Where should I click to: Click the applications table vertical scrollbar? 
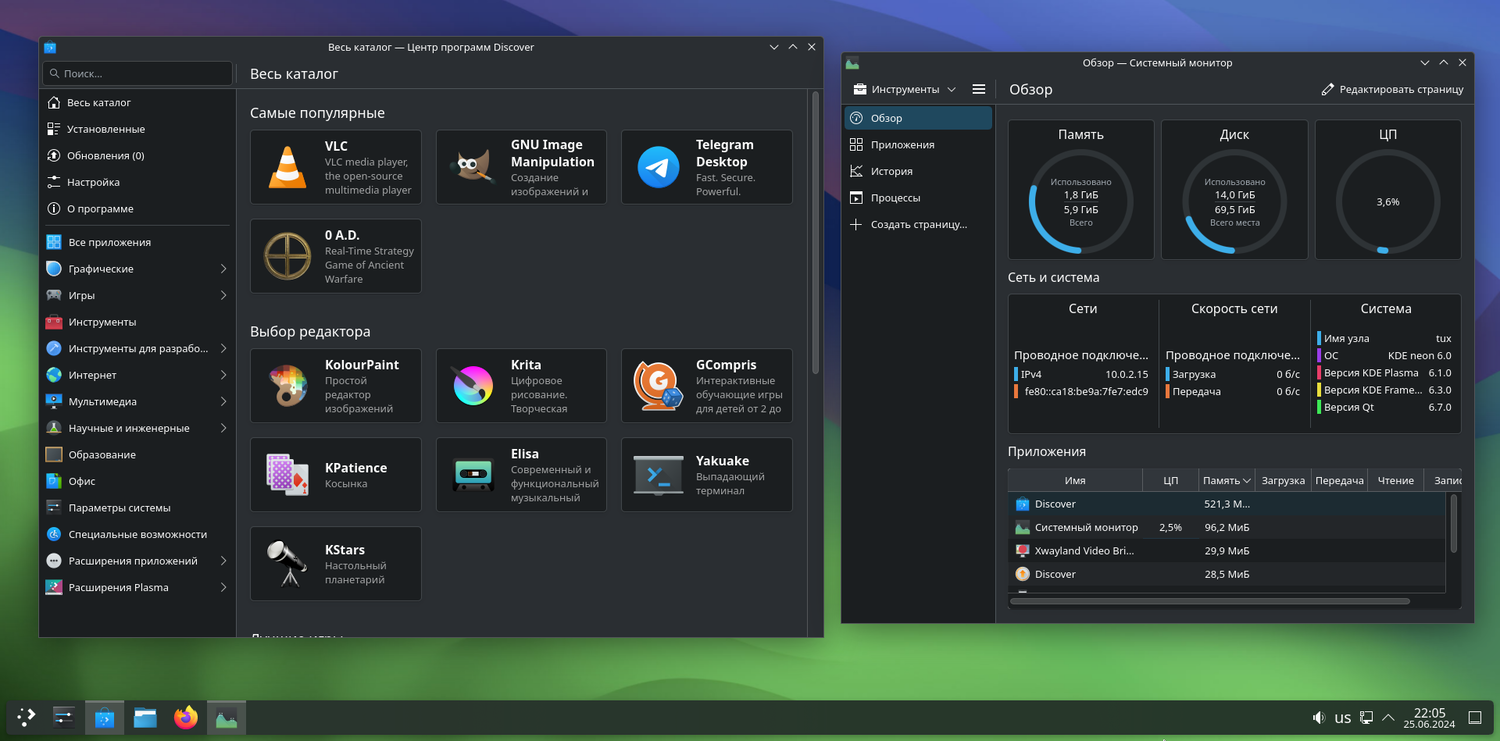1453,521
